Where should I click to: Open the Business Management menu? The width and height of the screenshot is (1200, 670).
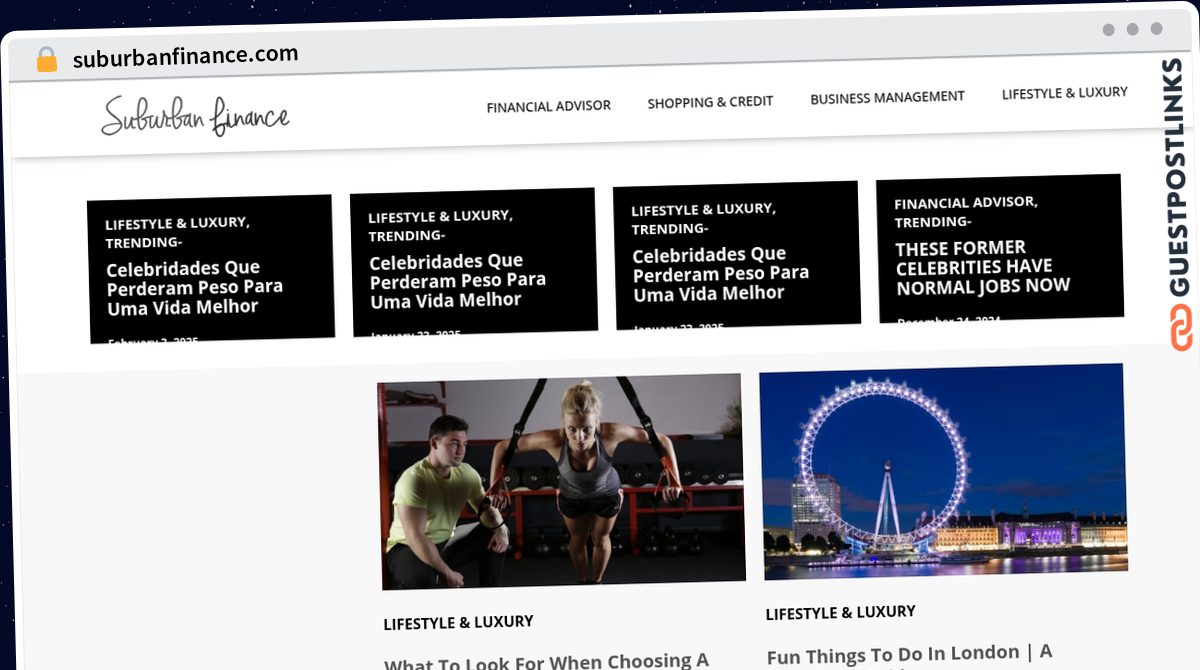(887, 98)
